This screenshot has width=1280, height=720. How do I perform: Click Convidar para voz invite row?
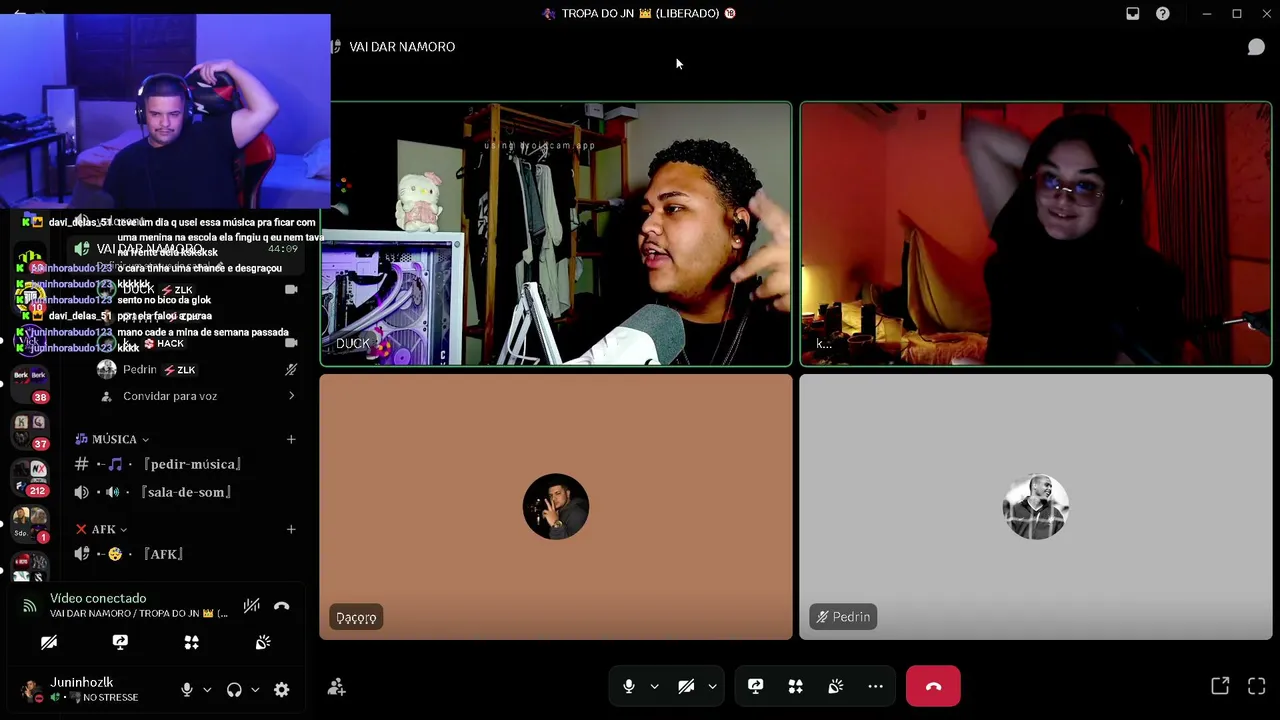point(197,396)
